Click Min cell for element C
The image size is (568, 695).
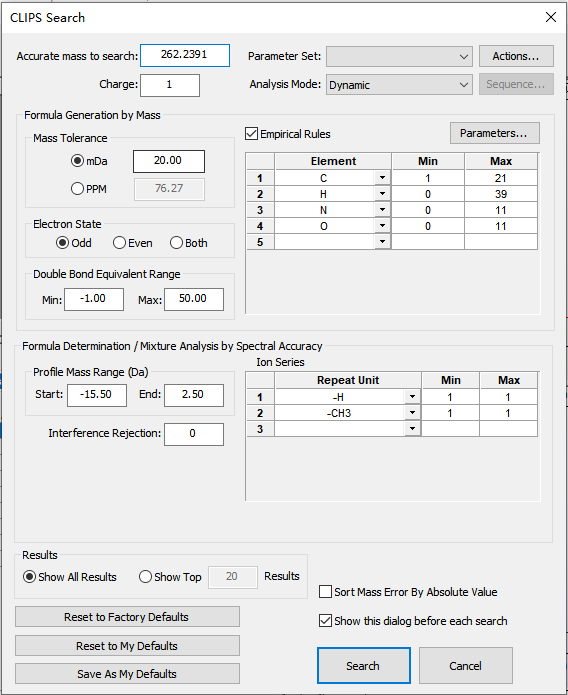(x=428, y=178)
